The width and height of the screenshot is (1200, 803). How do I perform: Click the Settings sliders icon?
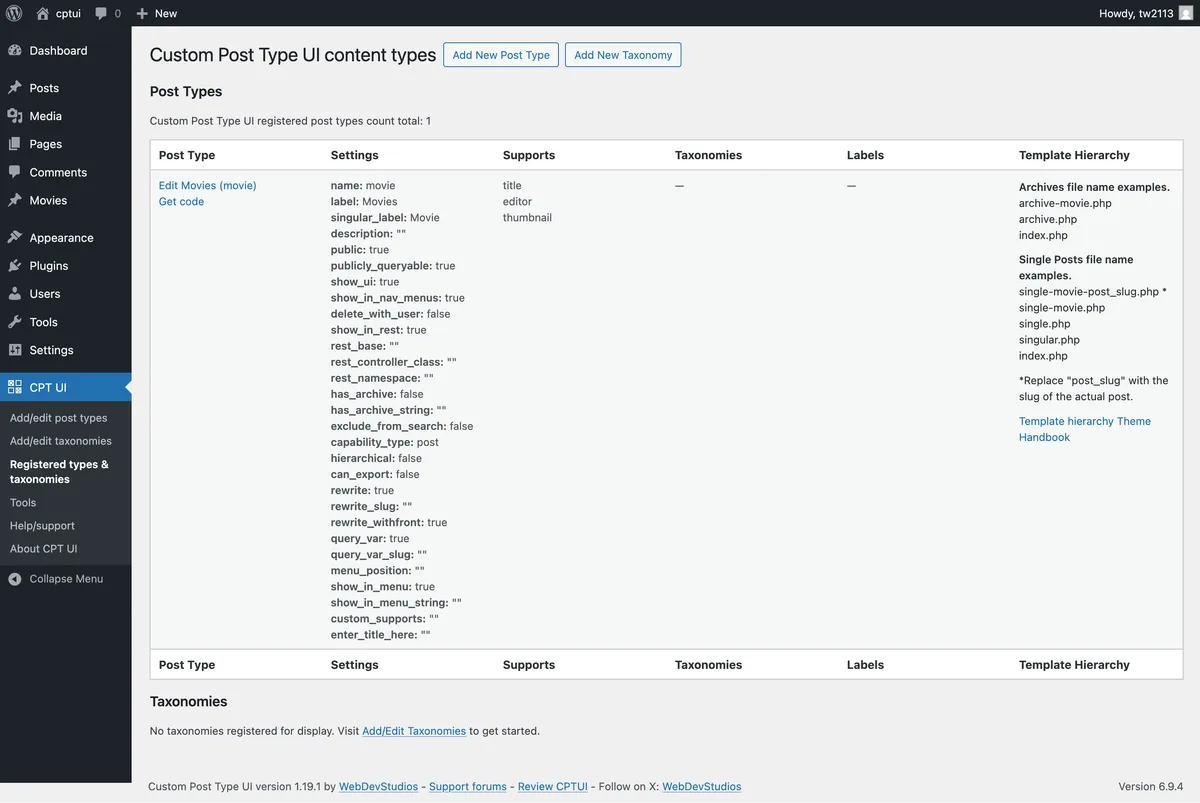coord(15,350)
